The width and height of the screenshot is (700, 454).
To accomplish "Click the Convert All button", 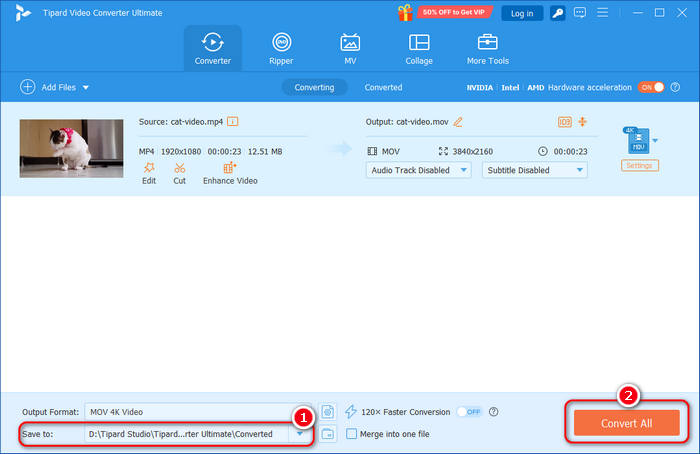I will pyautogui.click(x=626, y=423).
